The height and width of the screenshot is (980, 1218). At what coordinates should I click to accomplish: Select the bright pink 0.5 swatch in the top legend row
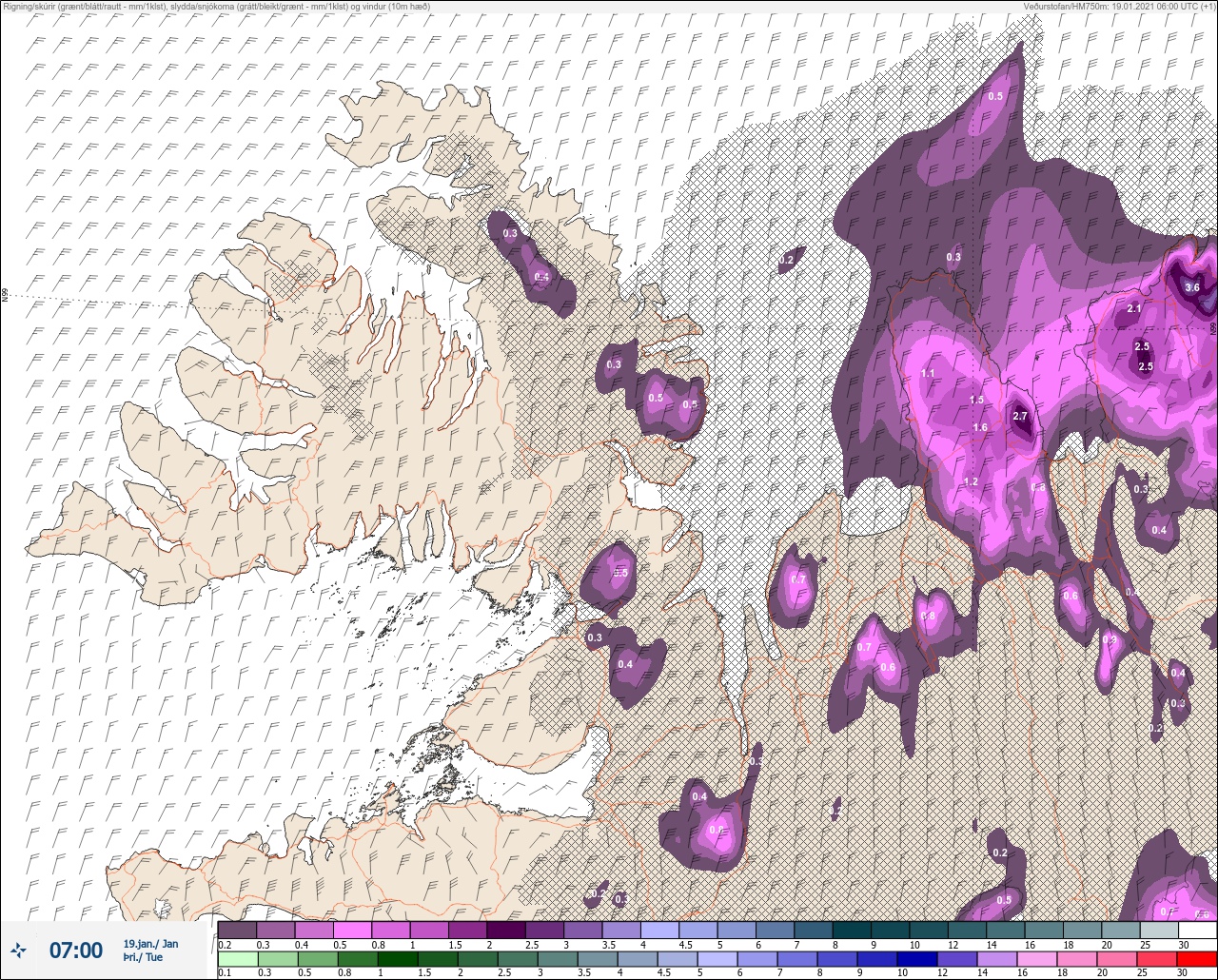click(x=352, y=930)
